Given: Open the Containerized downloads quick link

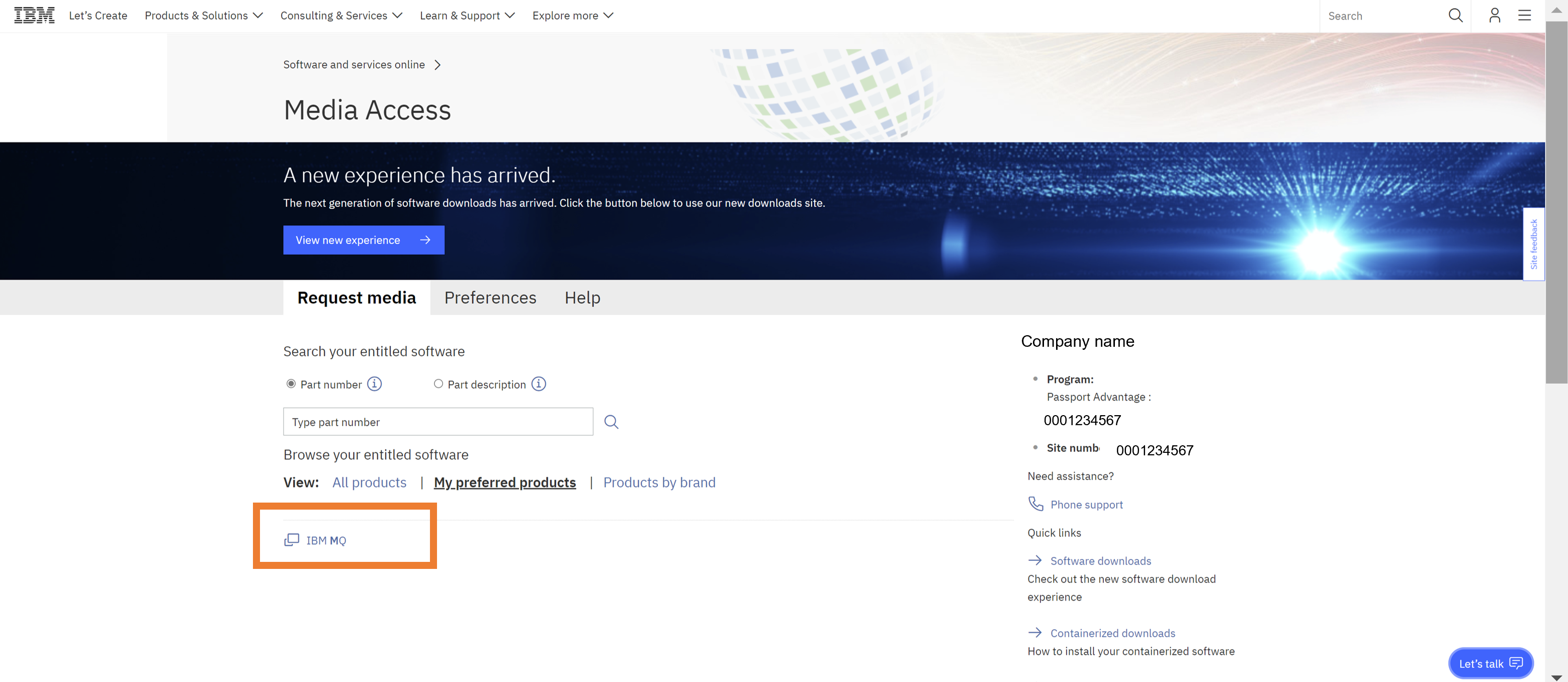Looking at the screenshot, I should click(x=1113, y=633).
